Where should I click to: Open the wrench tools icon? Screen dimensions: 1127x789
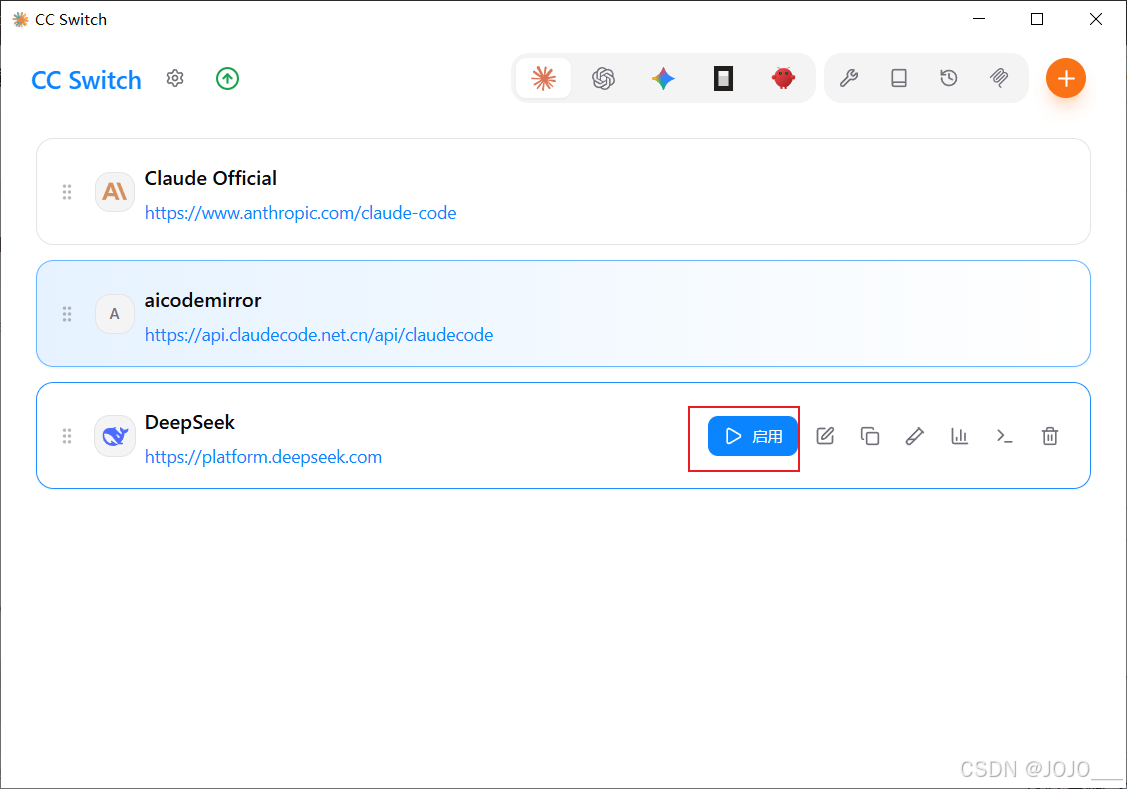(x=849, y=78)
